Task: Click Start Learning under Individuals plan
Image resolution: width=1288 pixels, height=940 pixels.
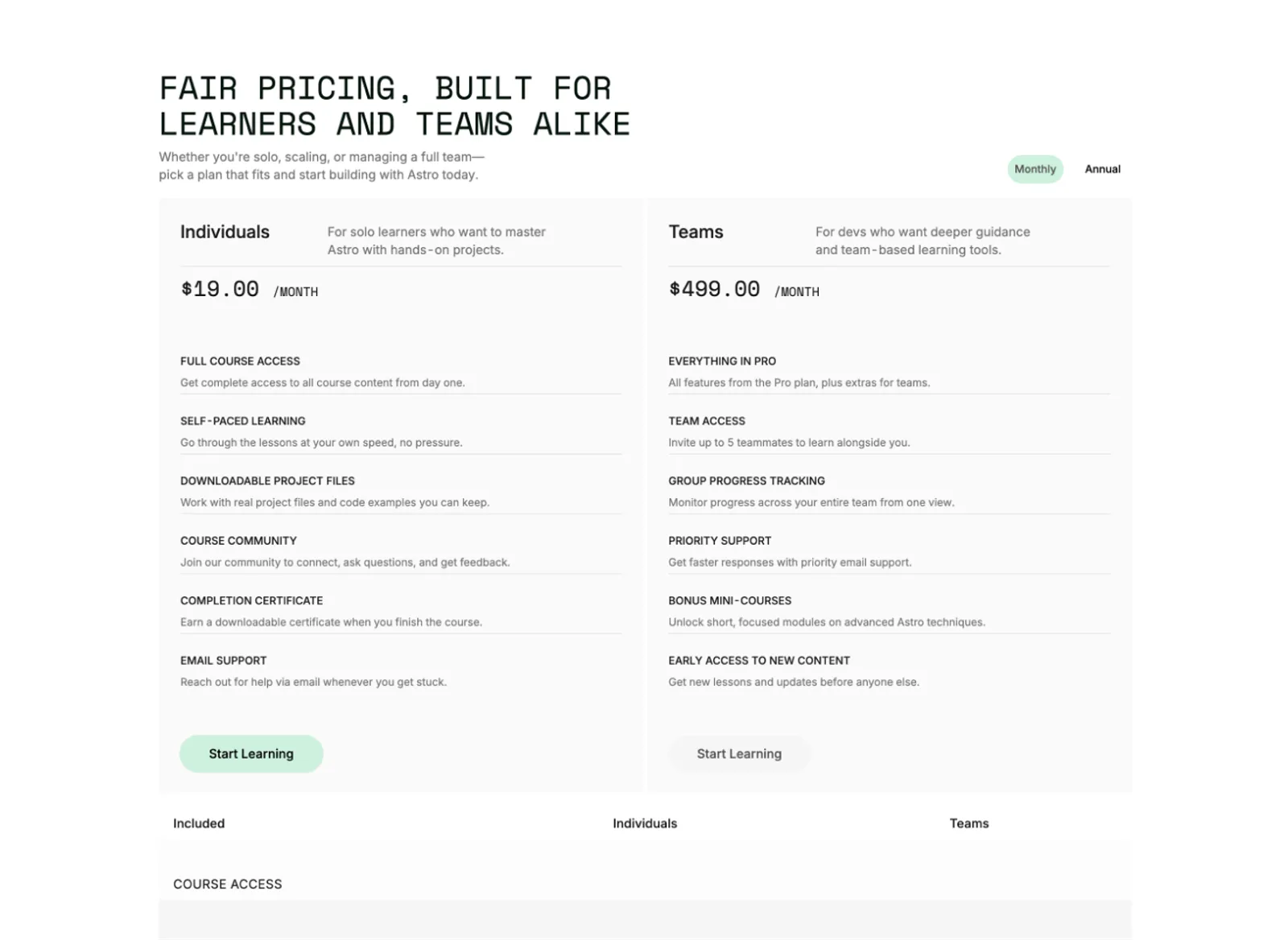Action: tap(251, 754)
